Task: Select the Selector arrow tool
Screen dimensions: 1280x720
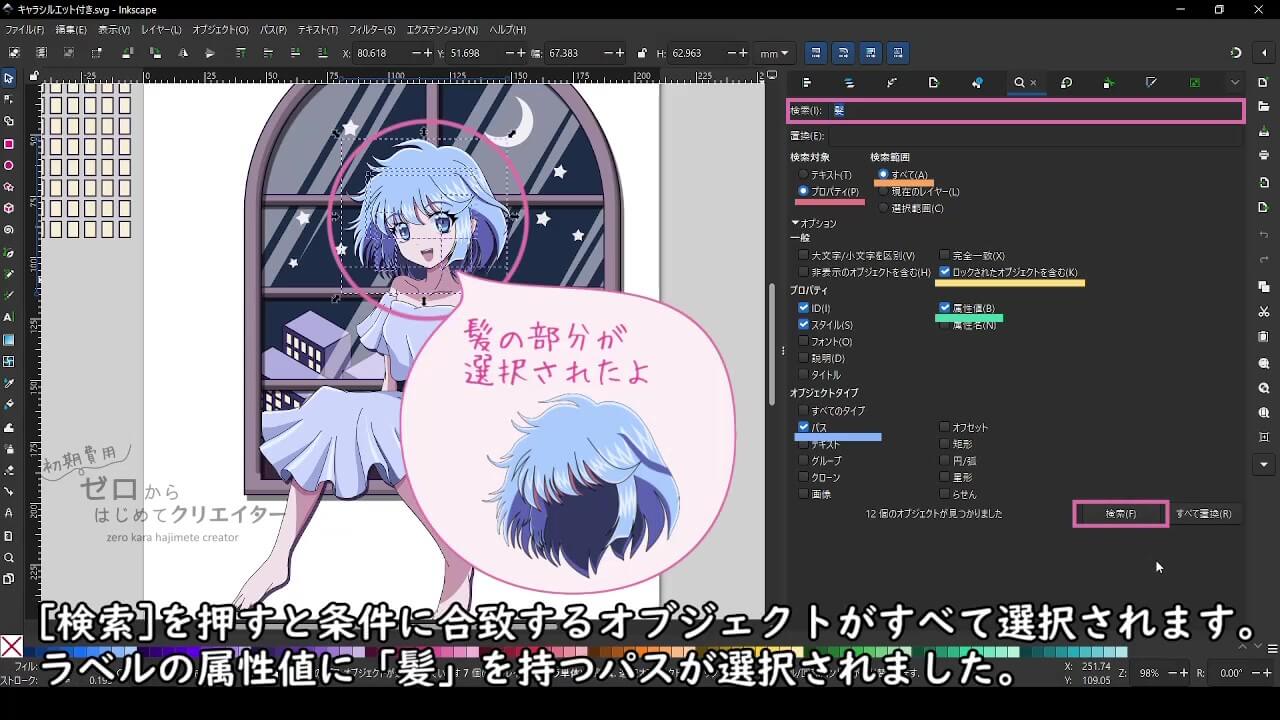Action: point(9,78)
